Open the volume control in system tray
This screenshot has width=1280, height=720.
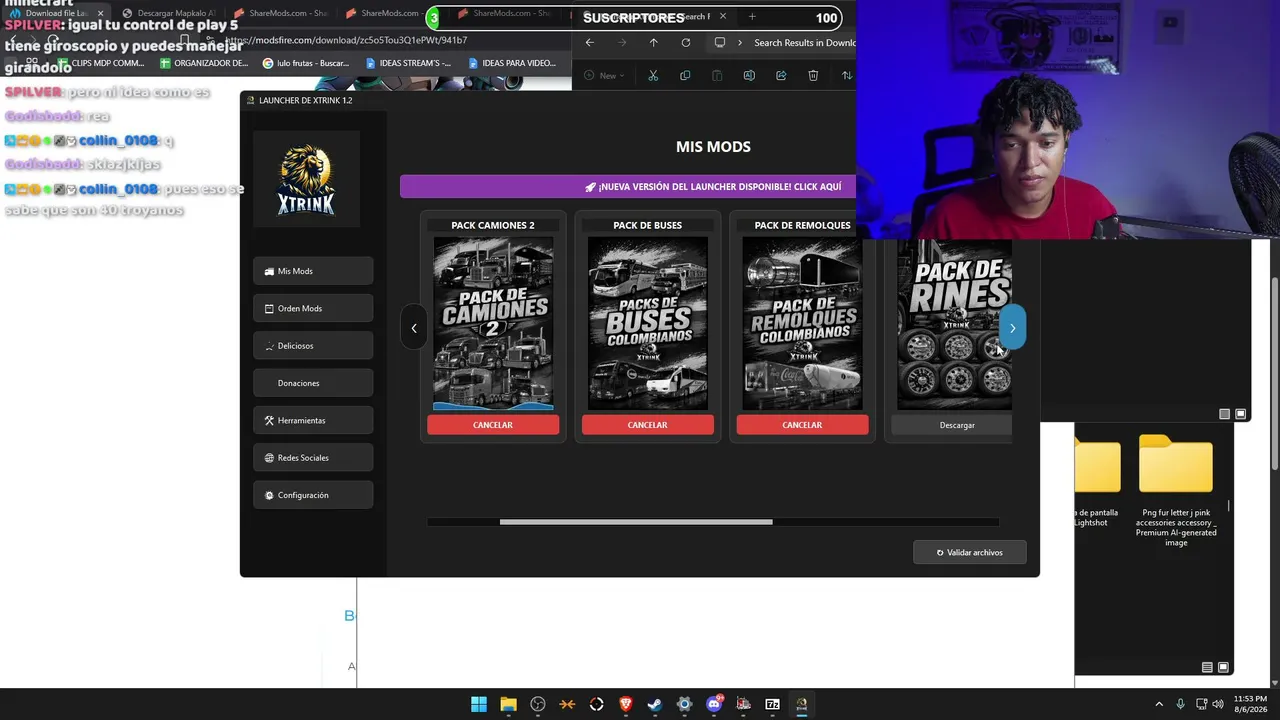(1217, 704)
